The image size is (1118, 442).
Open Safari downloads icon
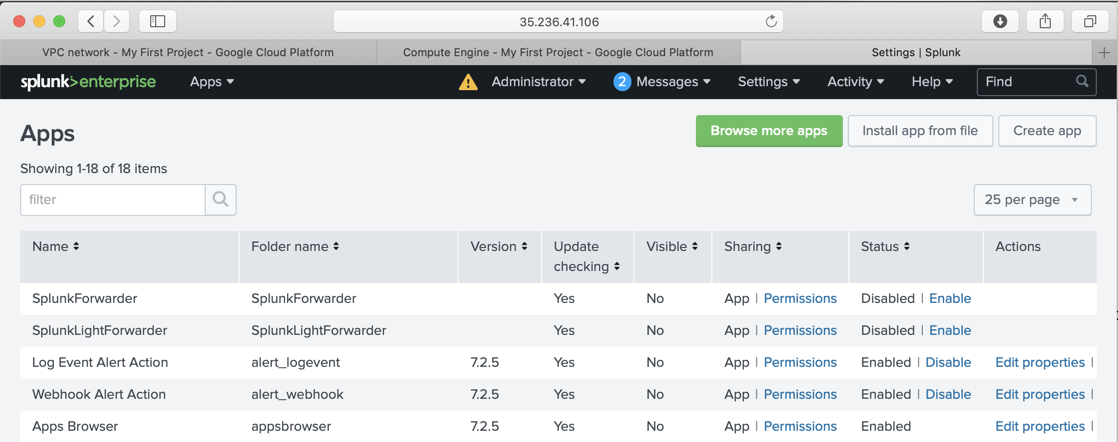pyautogui.click(x=1000, y=21)
